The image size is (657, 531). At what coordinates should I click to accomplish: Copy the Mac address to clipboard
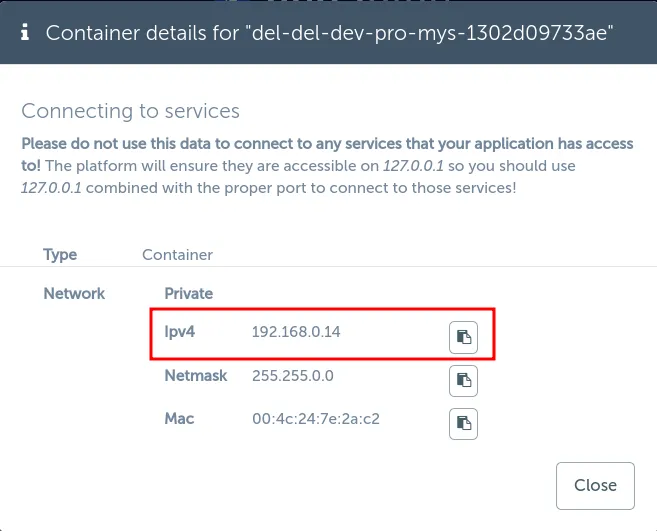click(x=463, y=422)
